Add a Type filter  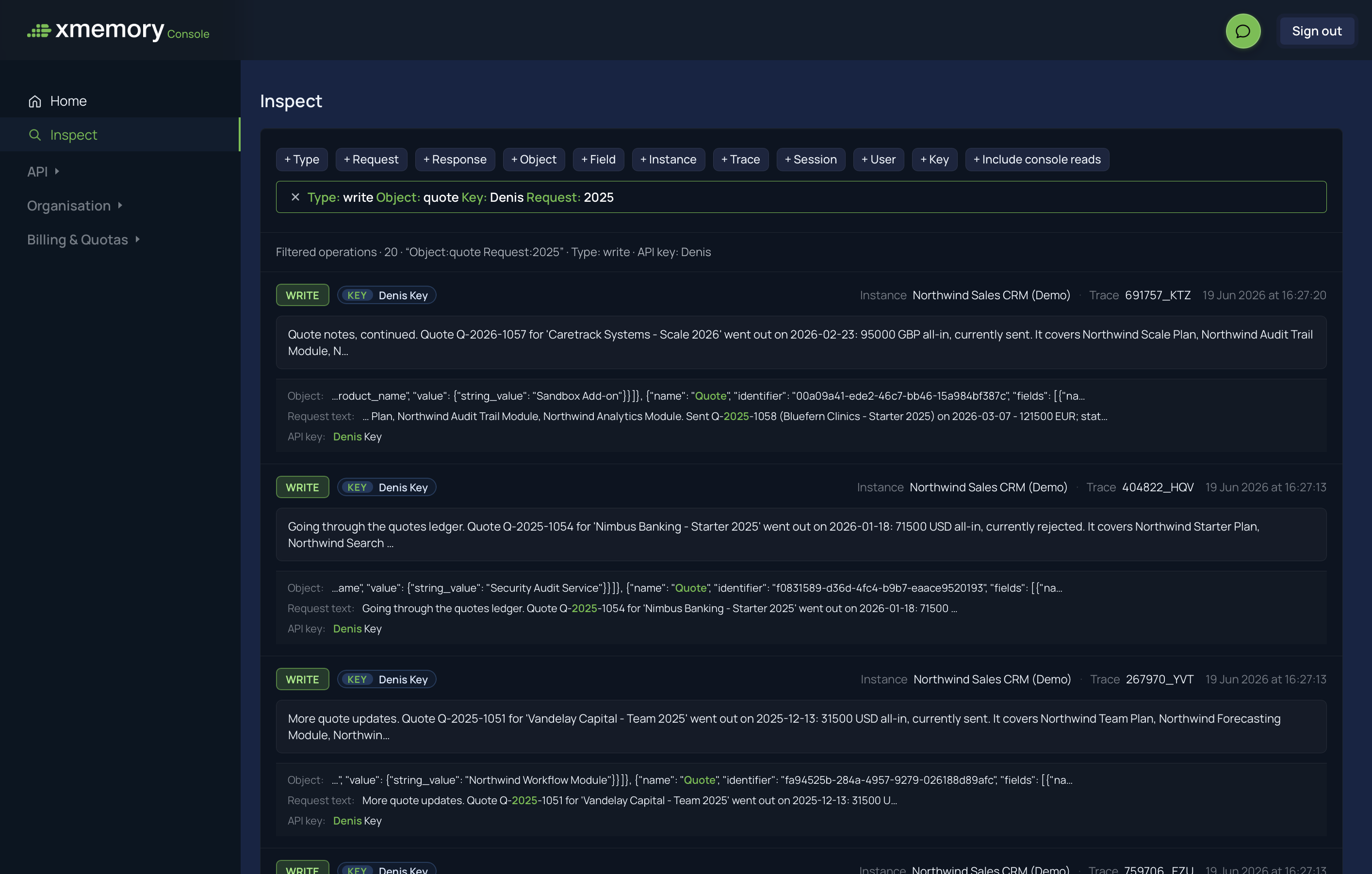coord(302,160)
